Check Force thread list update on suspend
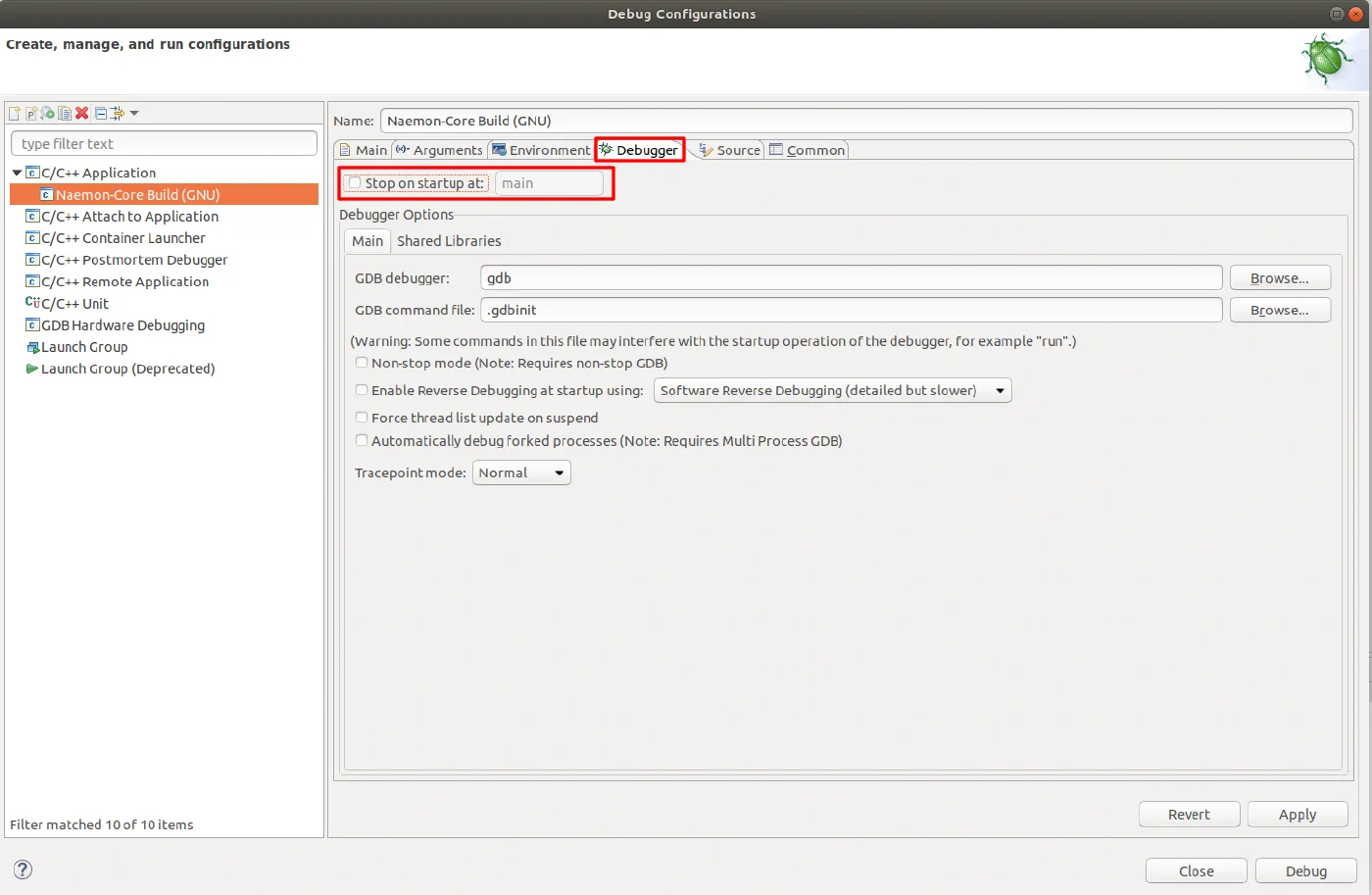This screenshot has width=1372, height=895. click(x=362, y=418)
